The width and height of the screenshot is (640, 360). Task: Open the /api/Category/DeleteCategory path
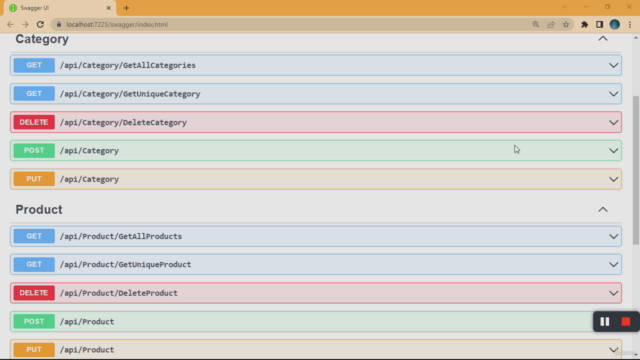coord(123,122)
